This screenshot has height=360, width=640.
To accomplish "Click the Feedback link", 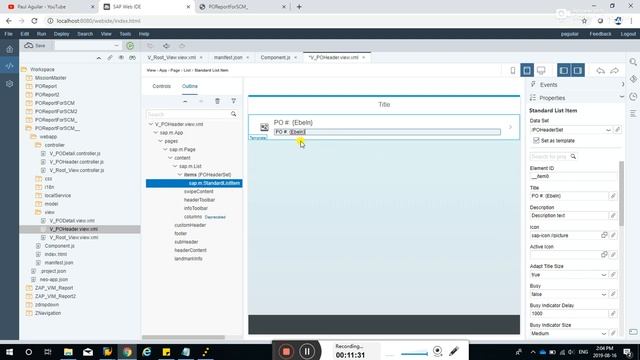I will pos(600,34).
